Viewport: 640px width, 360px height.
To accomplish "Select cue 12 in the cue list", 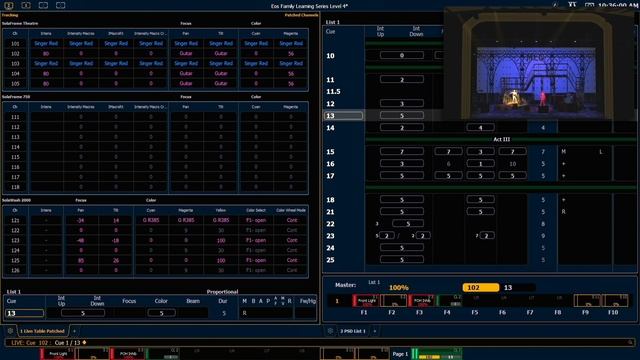I will pyautogui.click(x=330, y=104).
